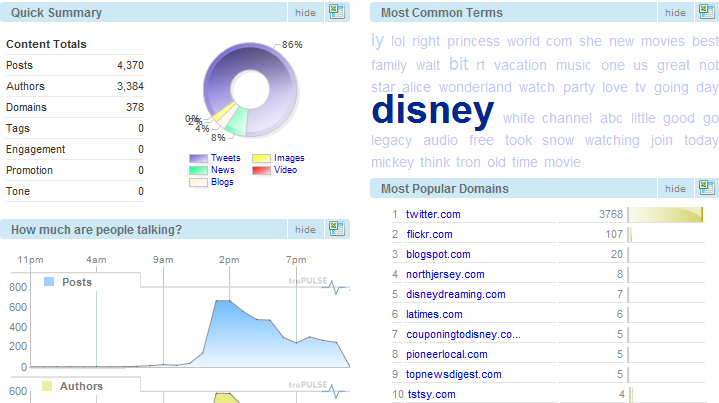Open disneydreaming.com domain link
Image resolution: width=719 pixels, height=403 pixels.
(456, 294)
